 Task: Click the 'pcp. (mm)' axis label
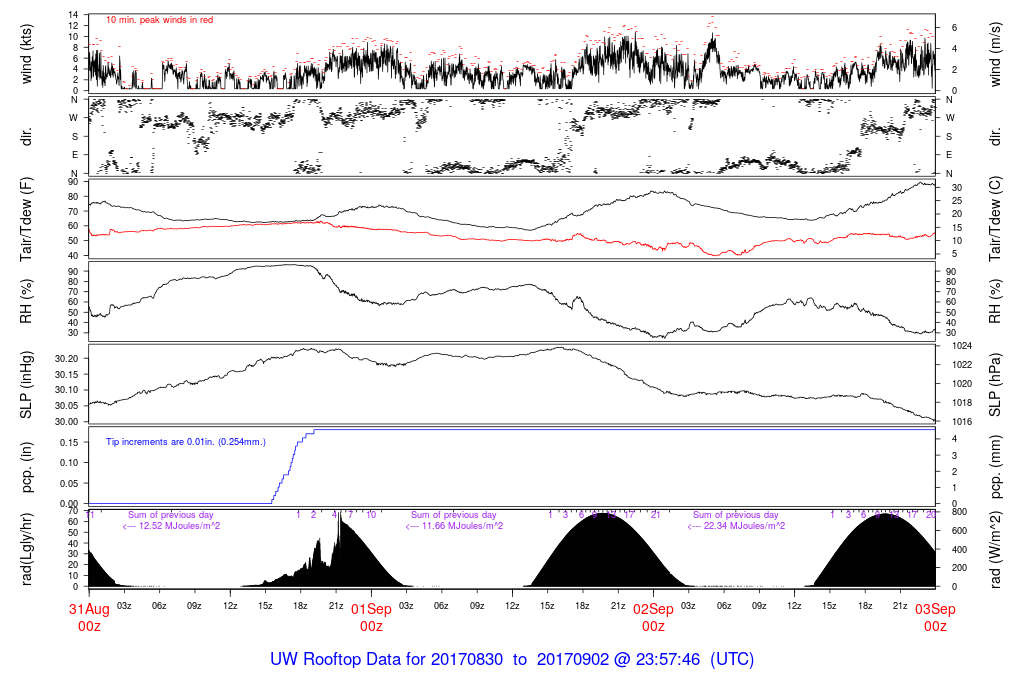[x=995, y=468]
